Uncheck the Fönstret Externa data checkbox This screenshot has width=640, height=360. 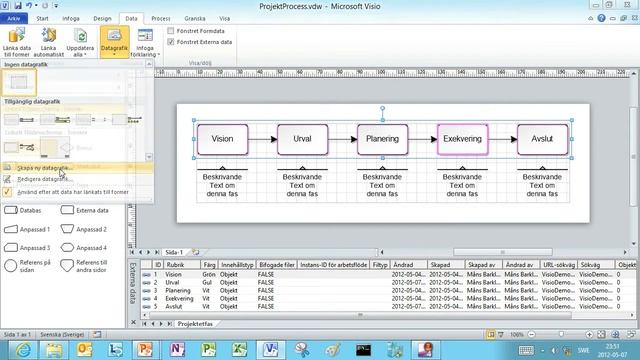[x=171, y=42]
